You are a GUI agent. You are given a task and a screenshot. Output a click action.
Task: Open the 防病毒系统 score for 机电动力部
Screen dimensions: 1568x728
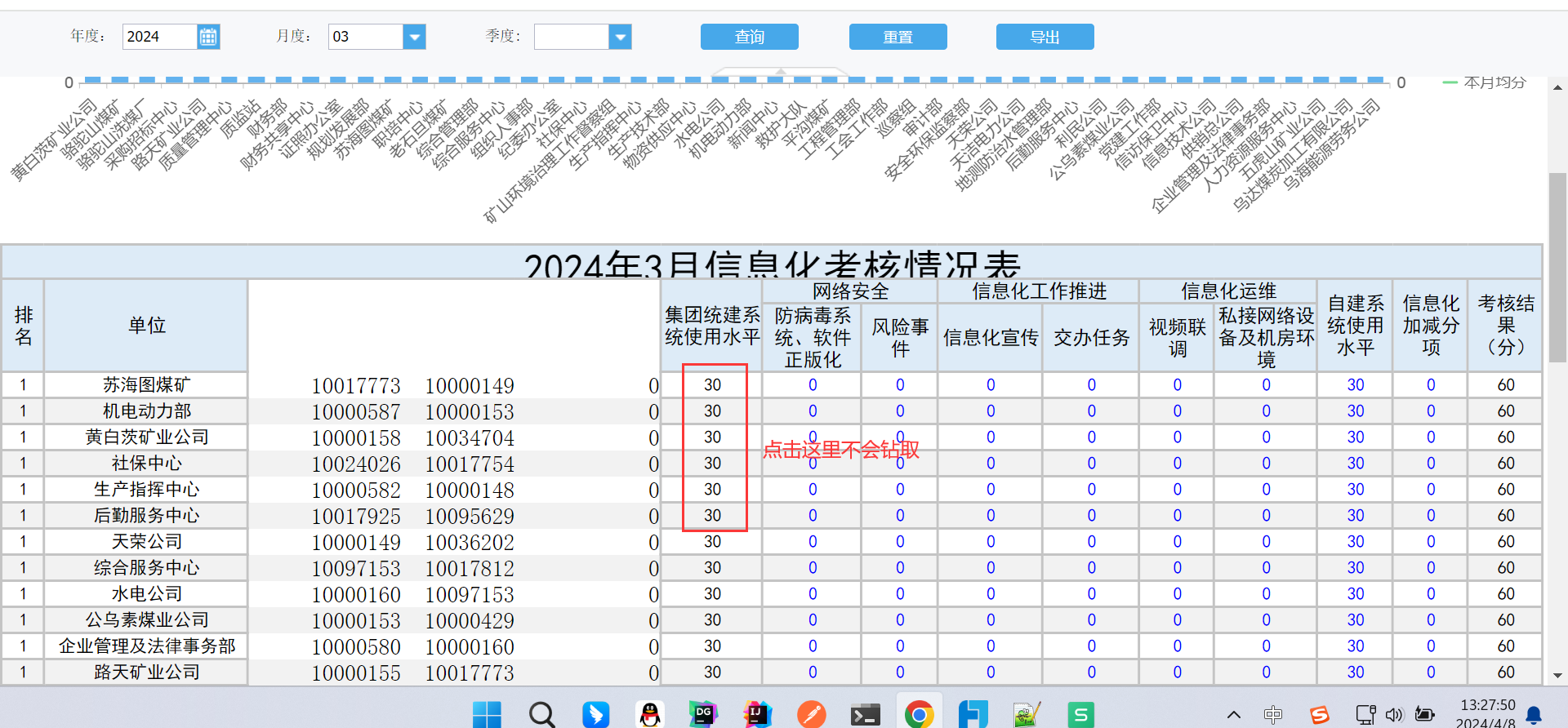click(813, 411)
